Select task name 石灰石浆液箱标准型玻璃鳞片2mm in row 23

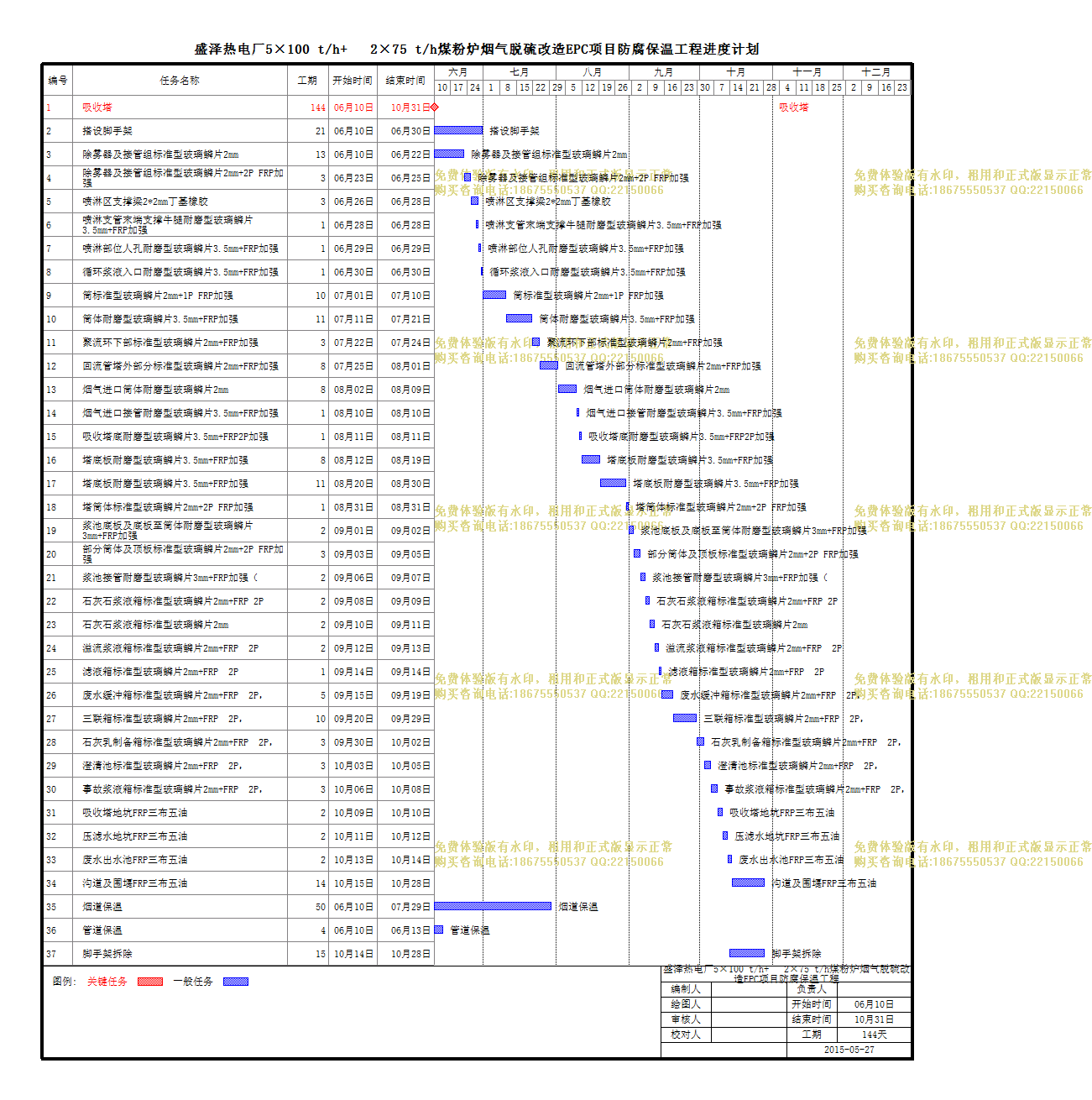[x=155, y=625]
